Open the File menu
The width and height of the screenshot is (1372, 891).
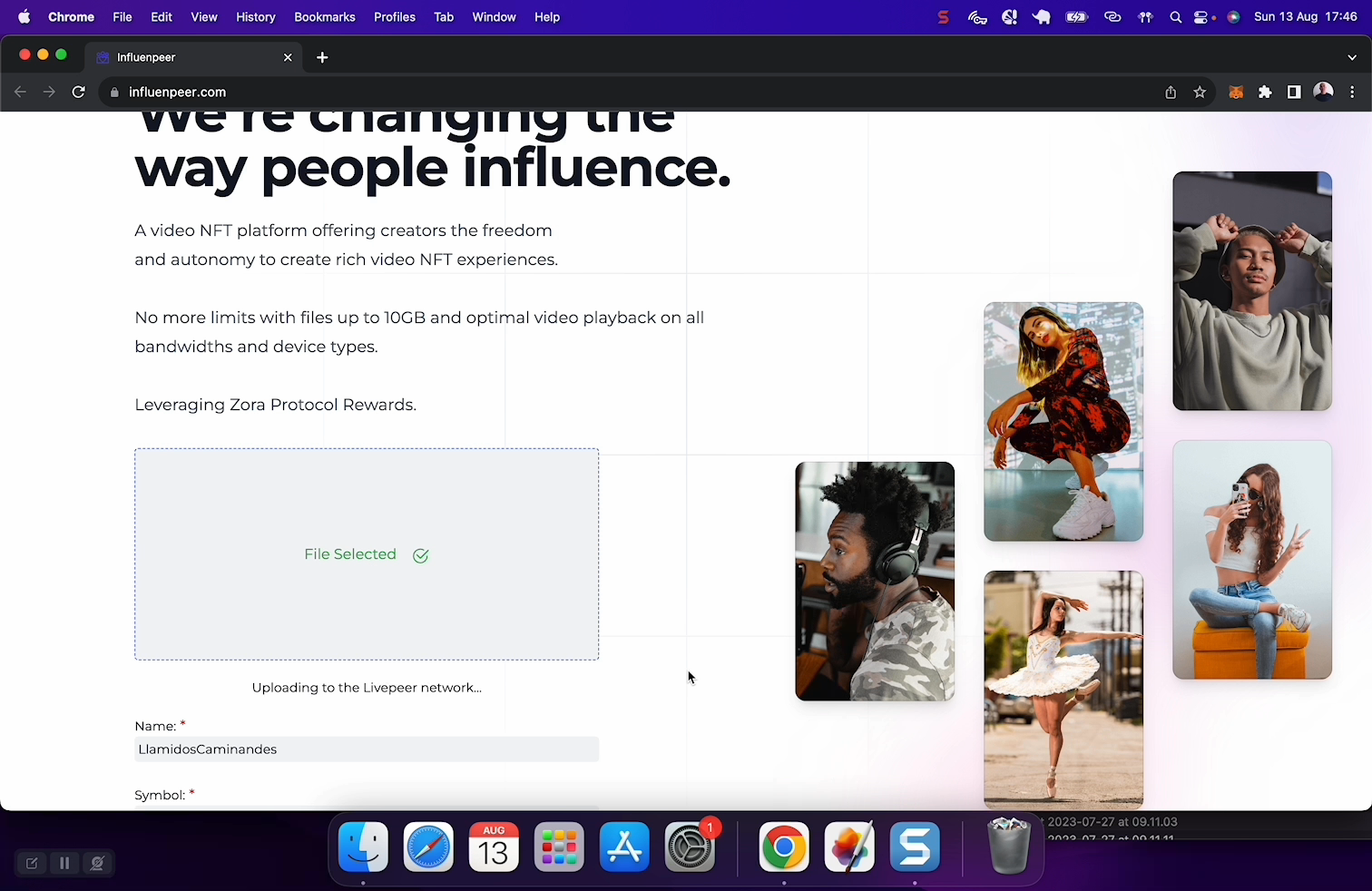(122, 17)
